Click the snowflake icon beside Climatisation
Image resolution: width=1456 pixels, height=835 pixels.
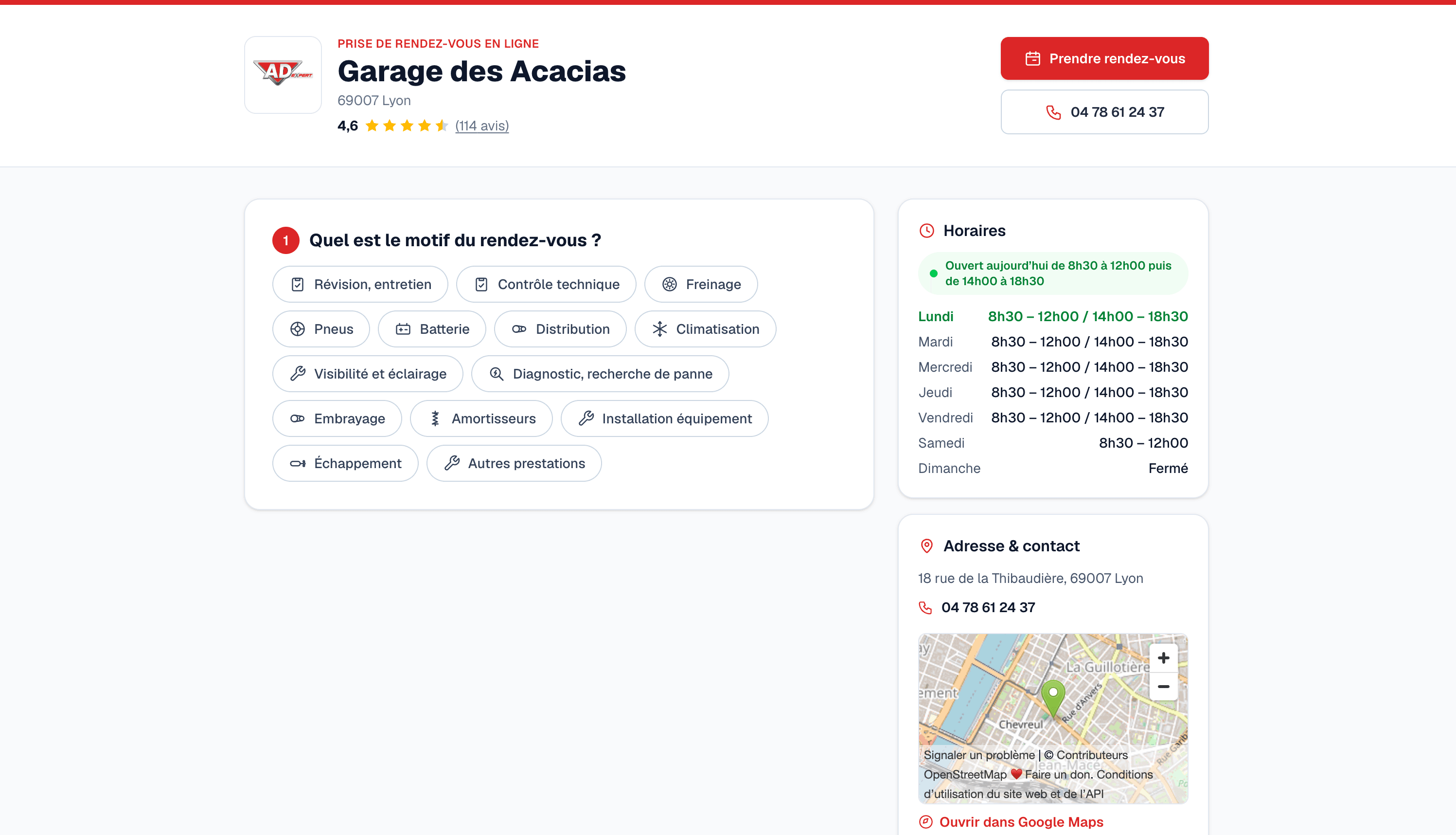tap(659, 329)
